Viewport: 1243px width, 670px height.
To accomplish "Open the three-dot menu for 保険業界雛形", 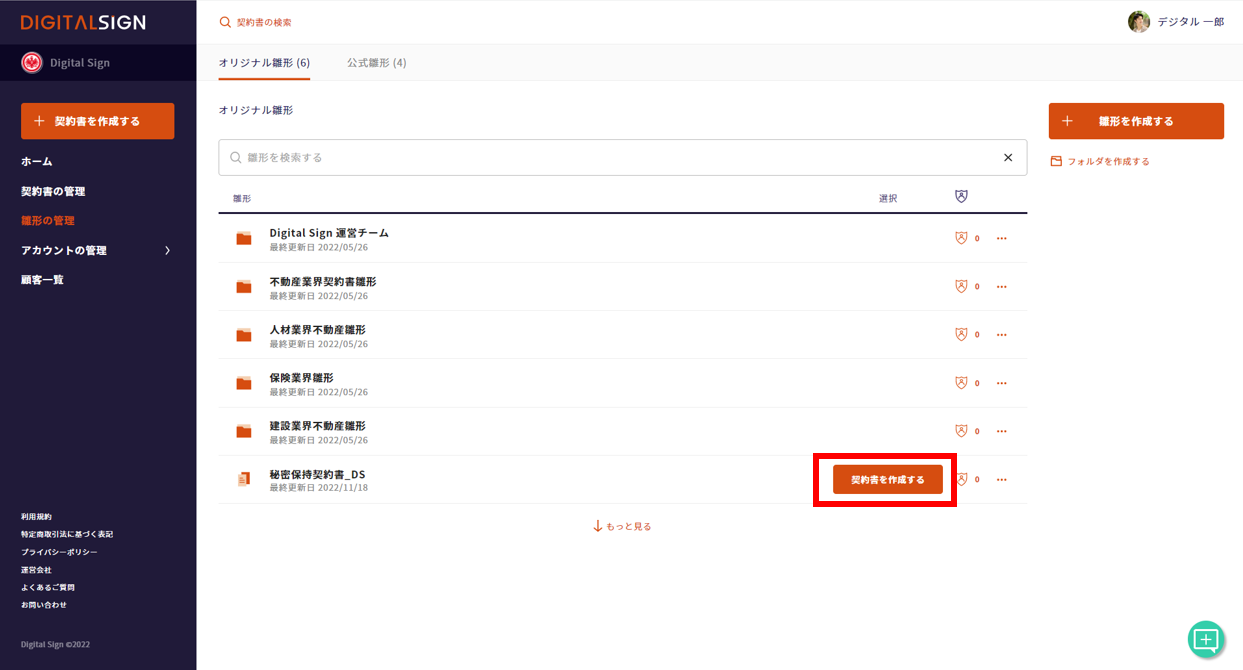I will (x=1001, y=383).
